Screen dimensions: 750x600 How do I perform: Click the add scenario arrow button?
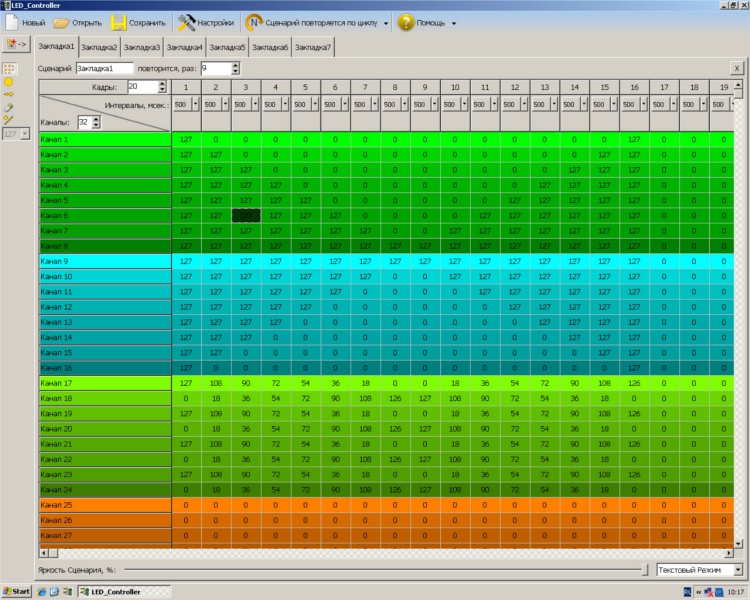17,44
